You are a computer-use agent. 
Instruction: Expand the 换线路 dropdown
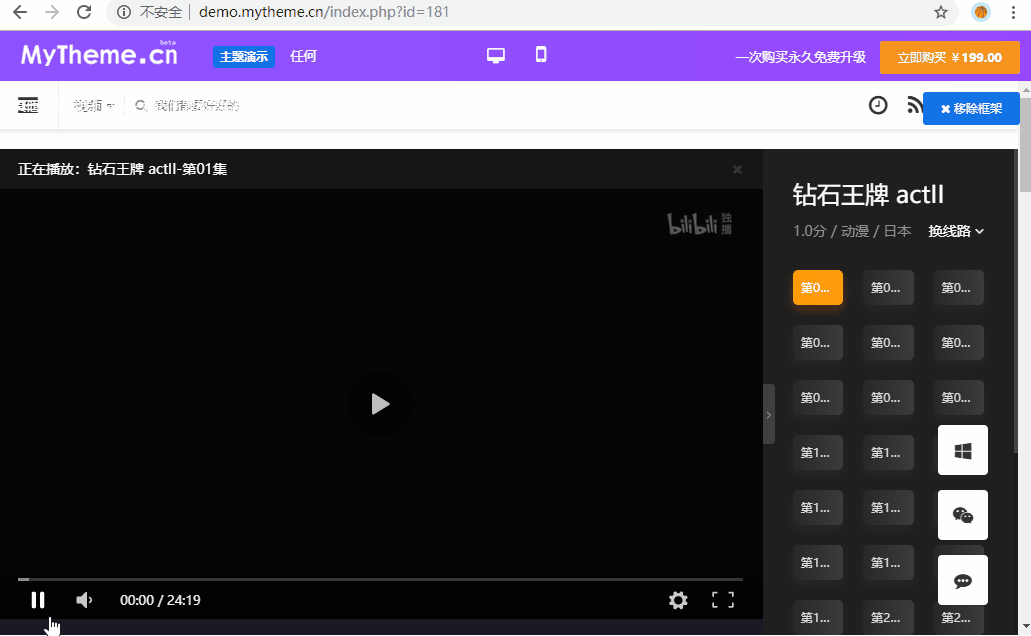click(956, 231)
